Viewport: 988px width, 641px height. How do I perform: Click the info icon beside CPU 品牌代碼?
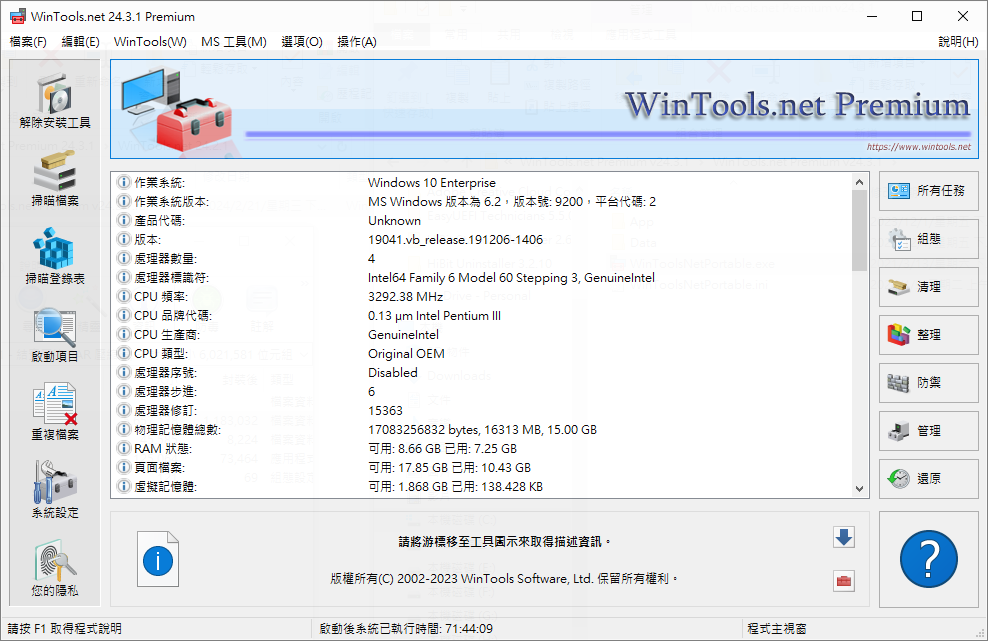124,315
